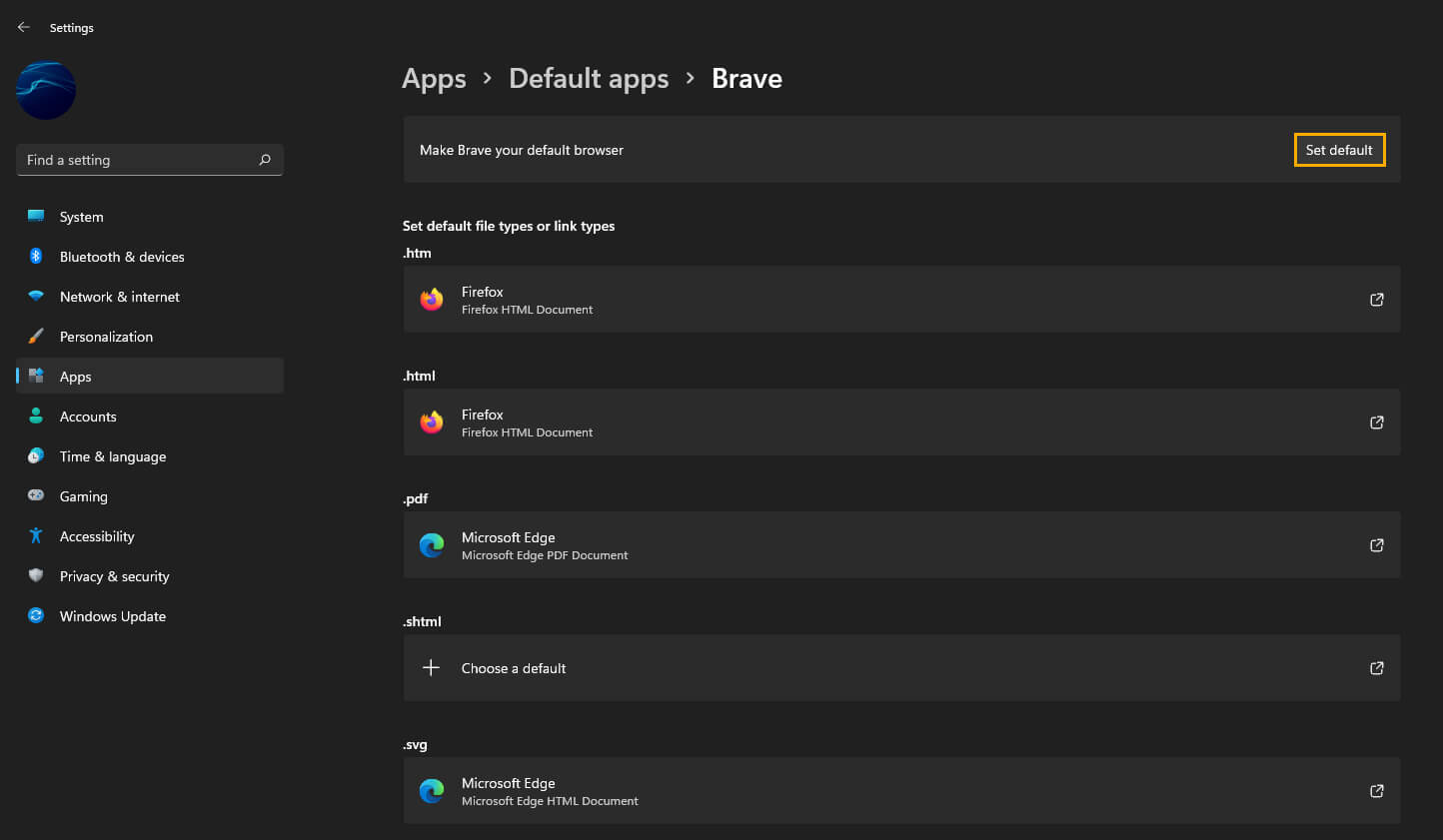Navigate to Default apps breadcrumb
The height and width of the screenshot is (840, 1443).
click(589, 79)
